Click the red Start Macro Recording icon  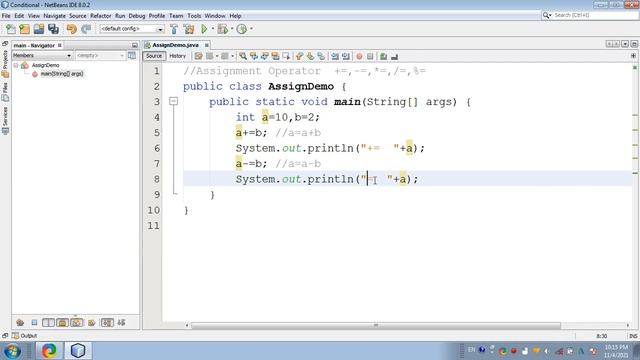[359, 56]
